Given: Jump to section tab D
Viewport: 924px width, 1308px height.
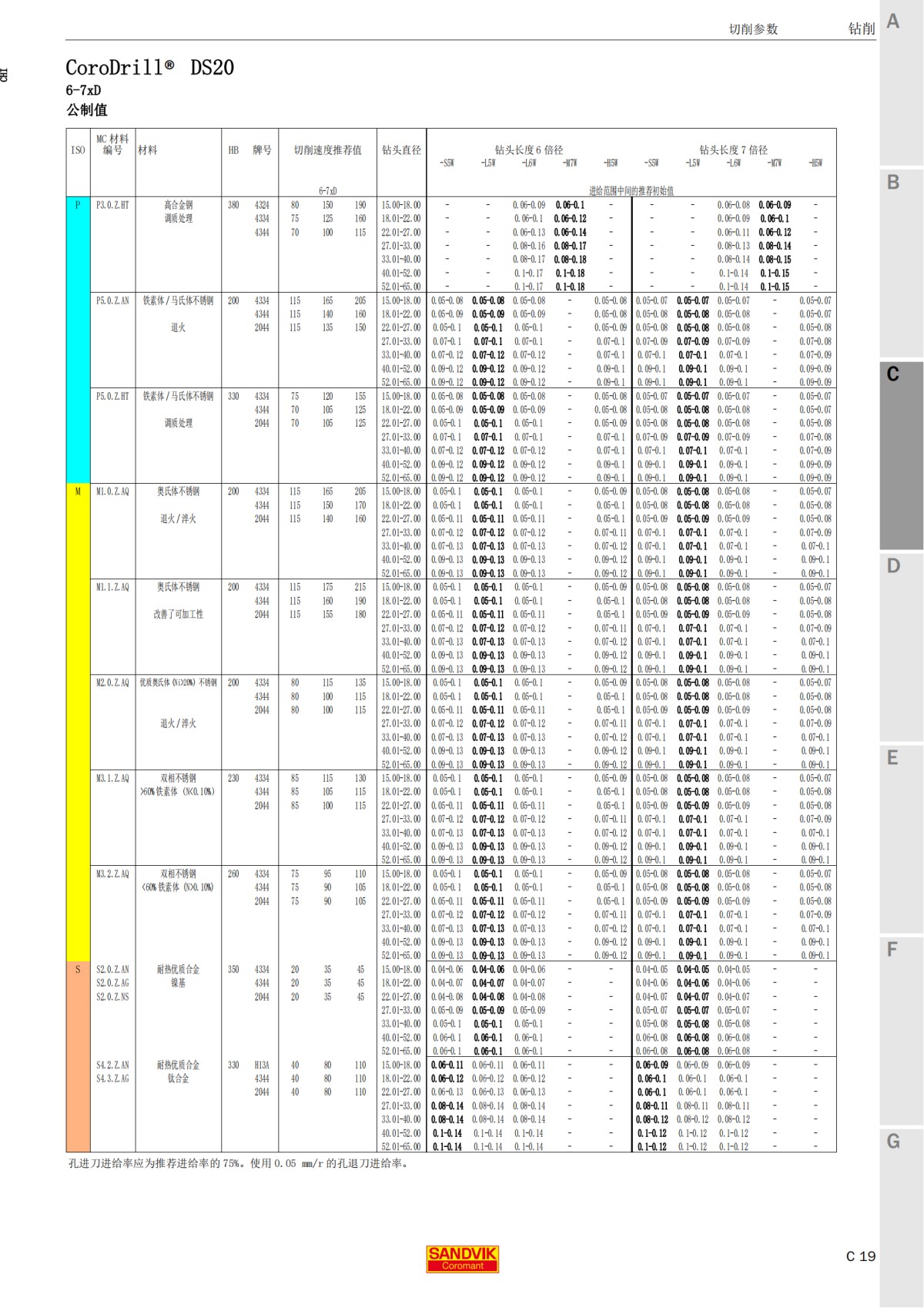Looking at the screenshot, I should tap(901, 647).
